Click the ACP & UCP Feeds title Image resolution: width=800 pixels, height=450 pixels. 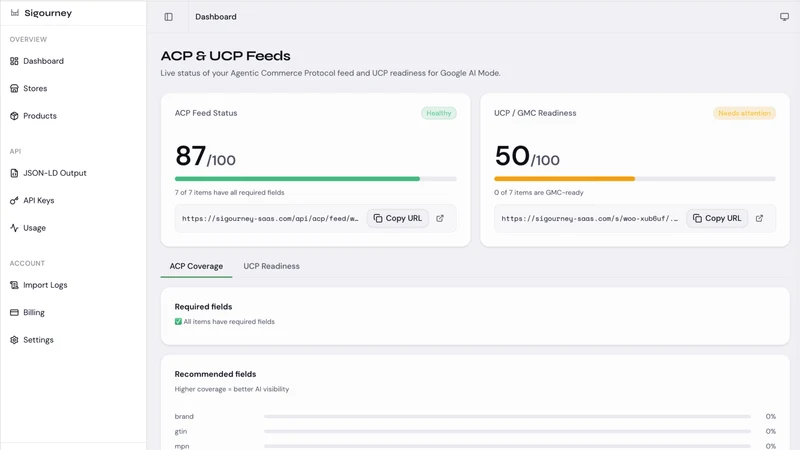(x=226, y=56)
